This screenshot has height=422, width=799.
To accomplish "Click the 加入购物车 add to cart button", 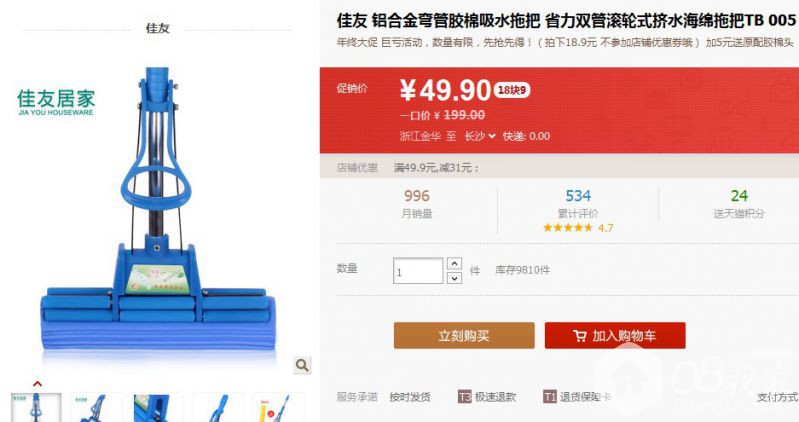I will pyautogui.click(x=615, y=335).
